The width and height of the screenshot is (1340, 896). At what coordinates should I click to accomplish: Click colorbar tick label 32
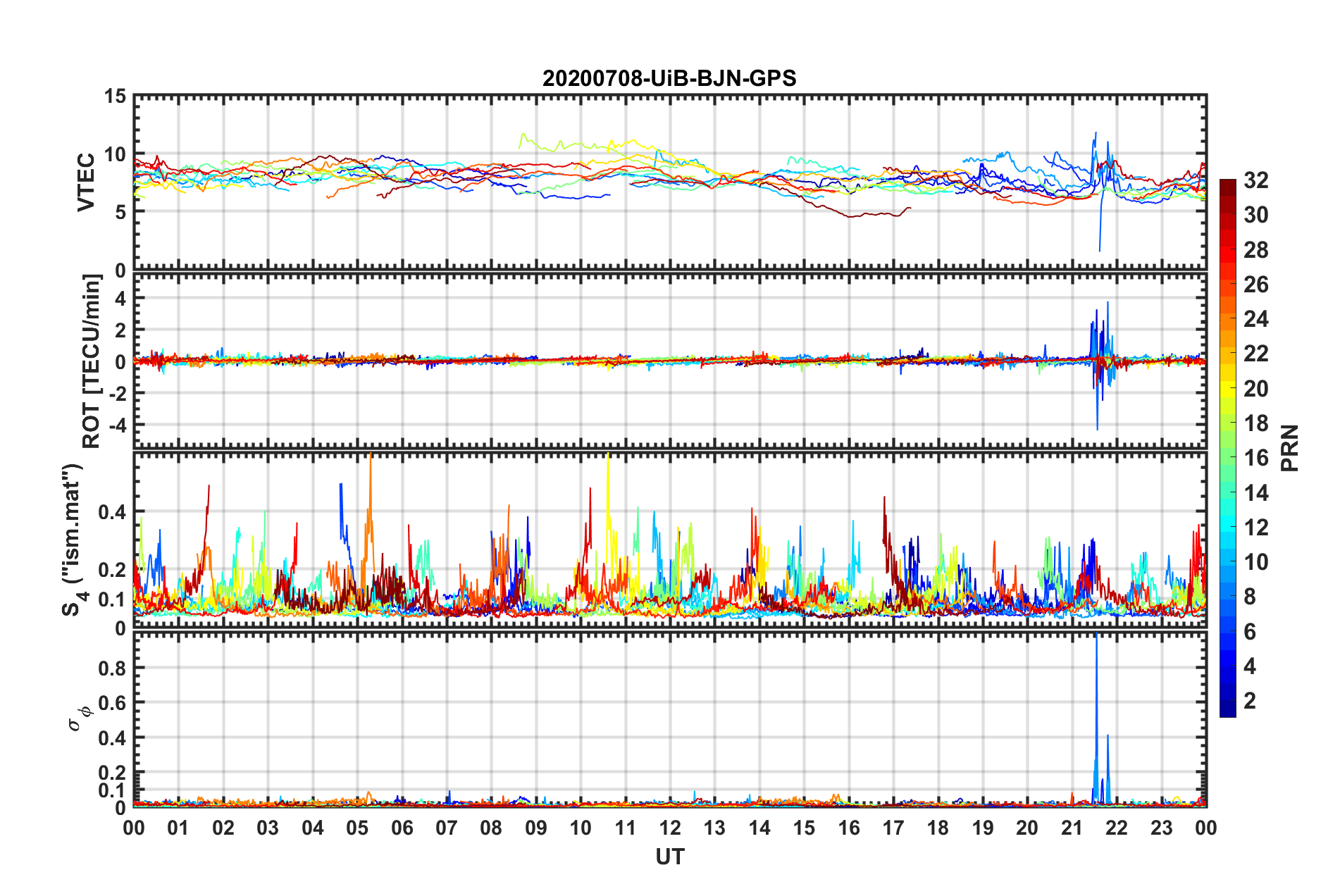[1255, 180]
